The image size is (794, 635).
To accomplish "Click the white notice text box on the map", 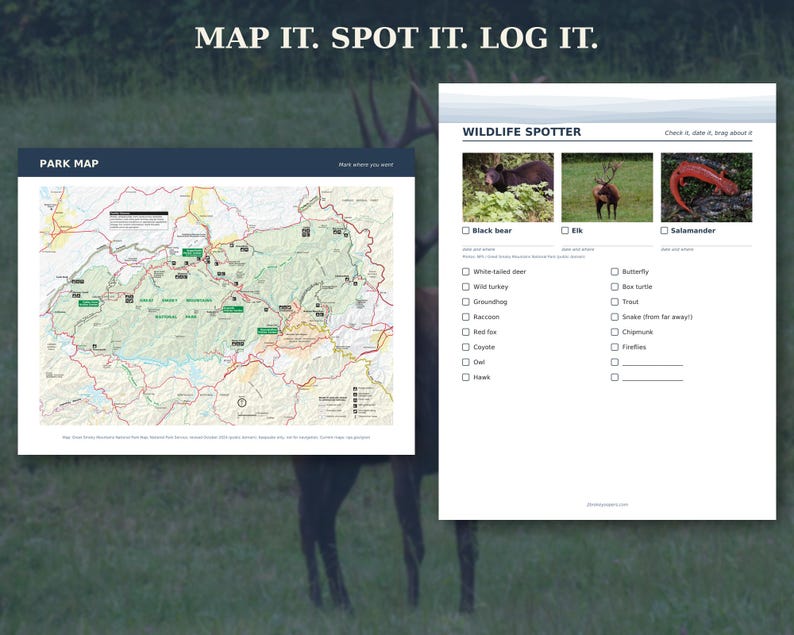I will (x=139, y=221).
